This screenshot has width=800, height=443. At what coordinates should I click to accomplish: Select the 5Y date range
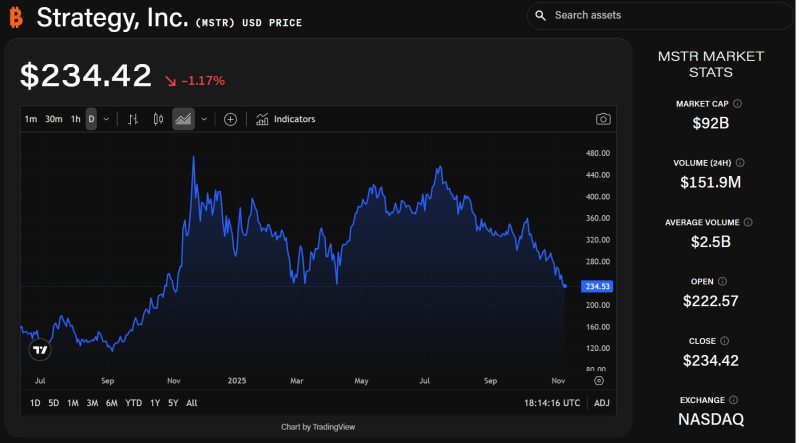click(173, 403)
